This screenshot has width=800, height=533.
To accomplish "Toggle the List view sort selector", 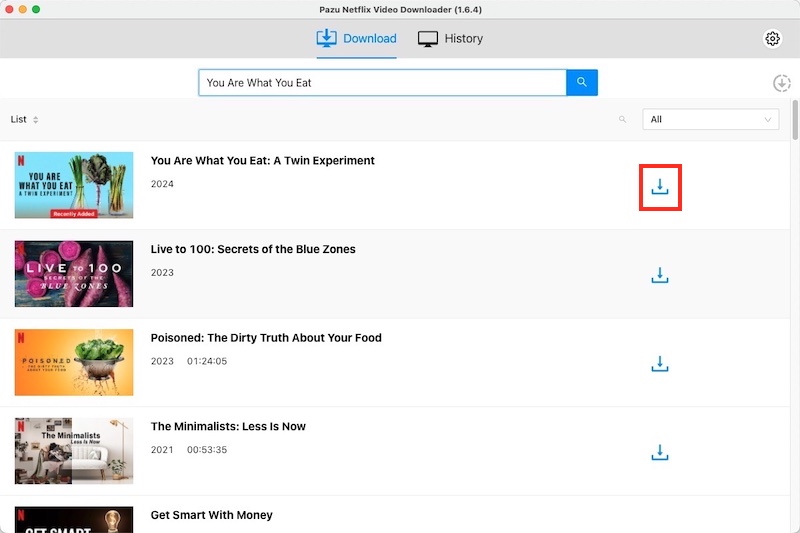I will (24, 119).
